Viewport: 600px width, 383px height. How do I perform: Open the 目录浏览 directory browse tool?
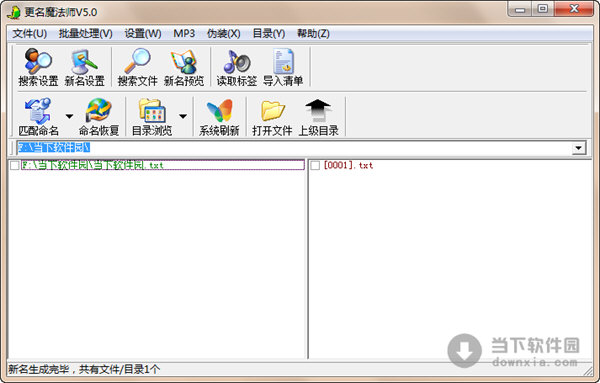152,117
